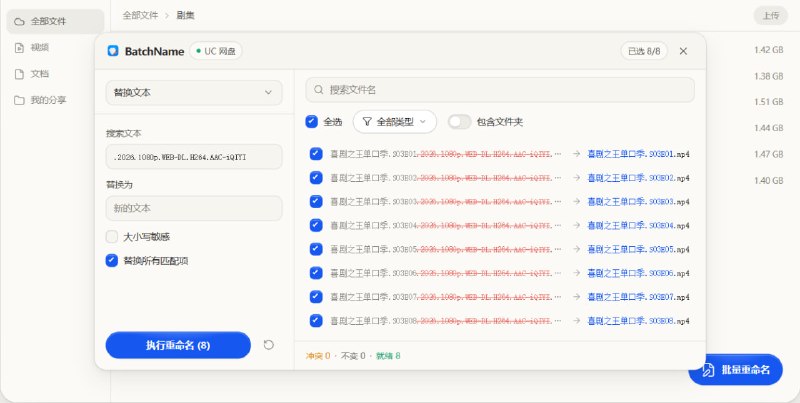Viewport: 800px width, 403px height.
Task: Open the 全部类型 filter dropdown
Action: (394, 122)
